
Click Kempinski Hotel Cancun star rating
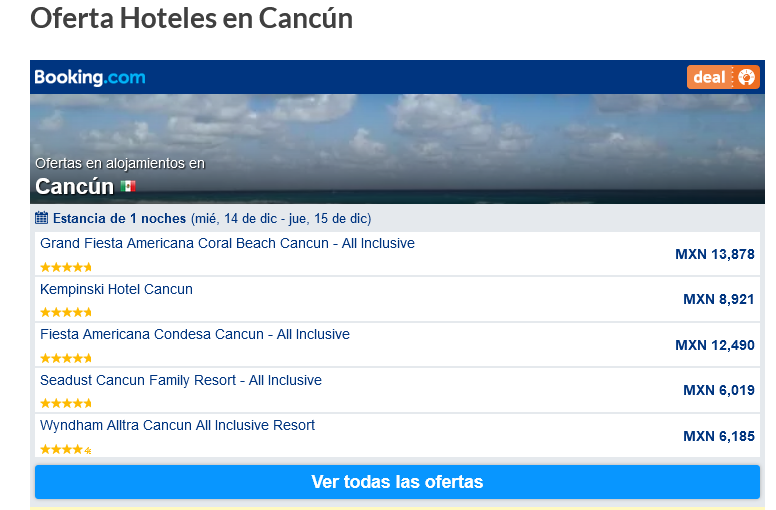66,312
